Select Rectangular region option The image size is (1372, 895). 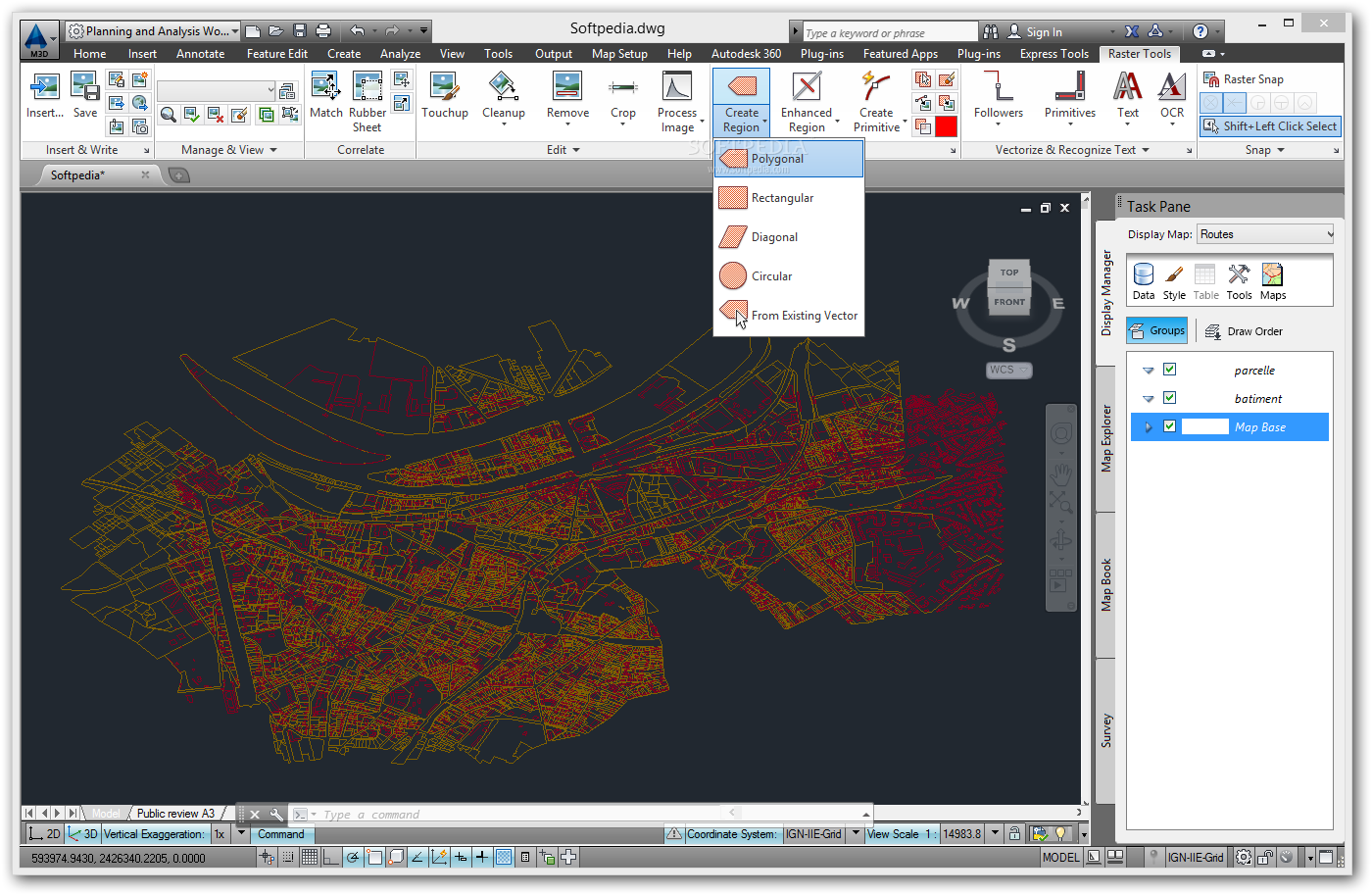(x=789, y=198)
